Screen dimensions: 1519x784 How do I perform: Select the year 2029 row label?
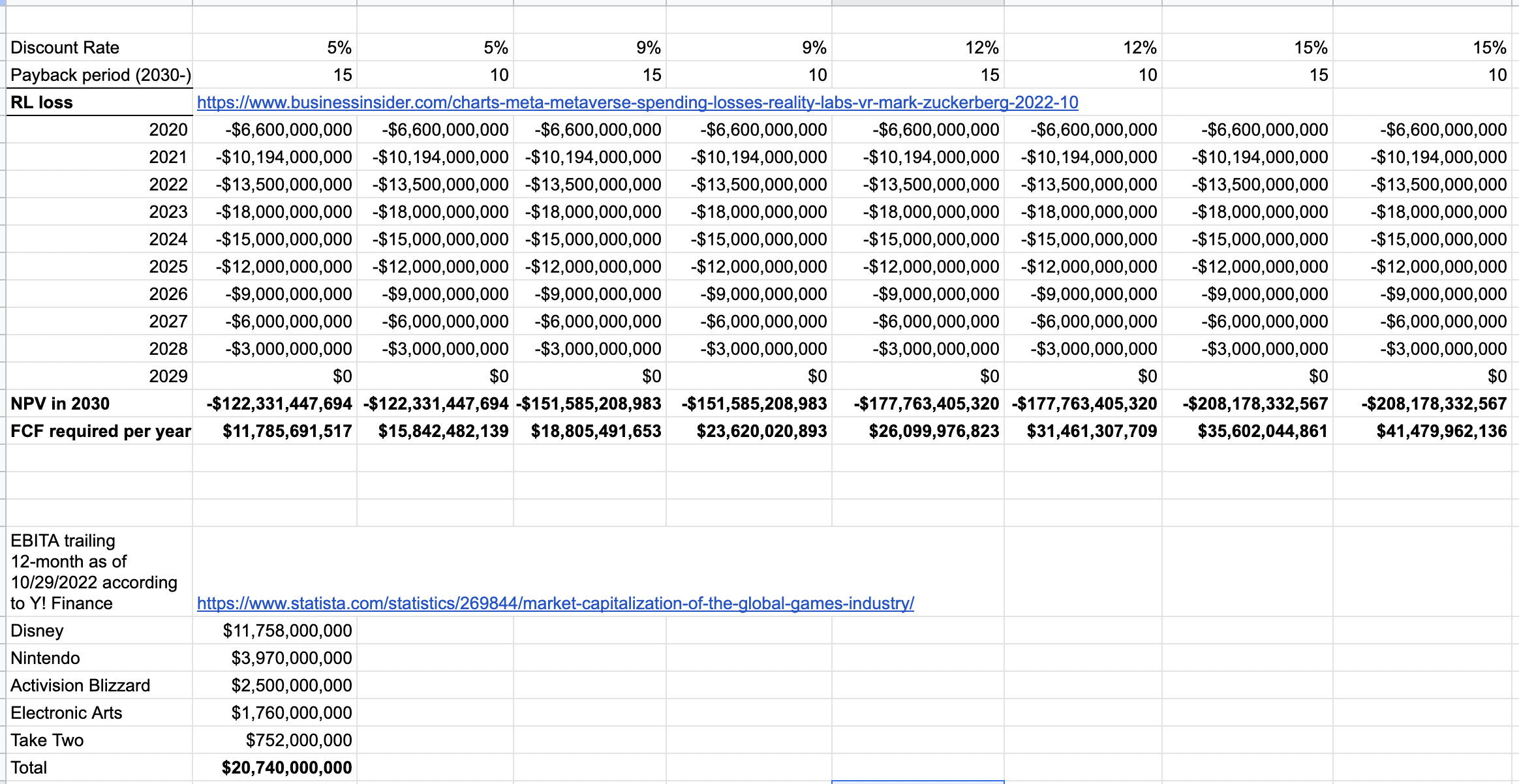pos(99,376)
